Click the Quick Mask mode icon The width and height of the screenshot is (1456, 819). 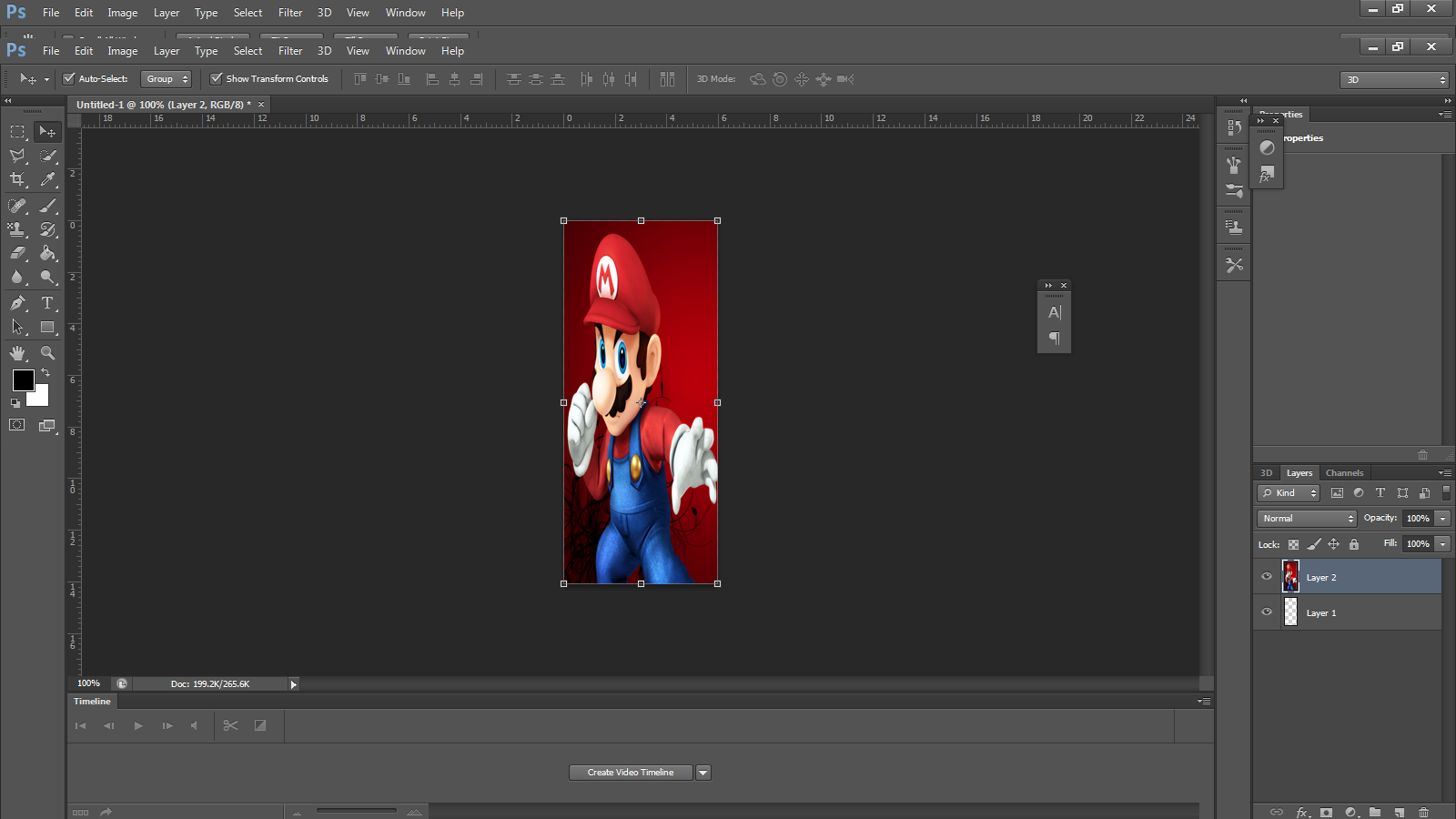coord(17,425)
